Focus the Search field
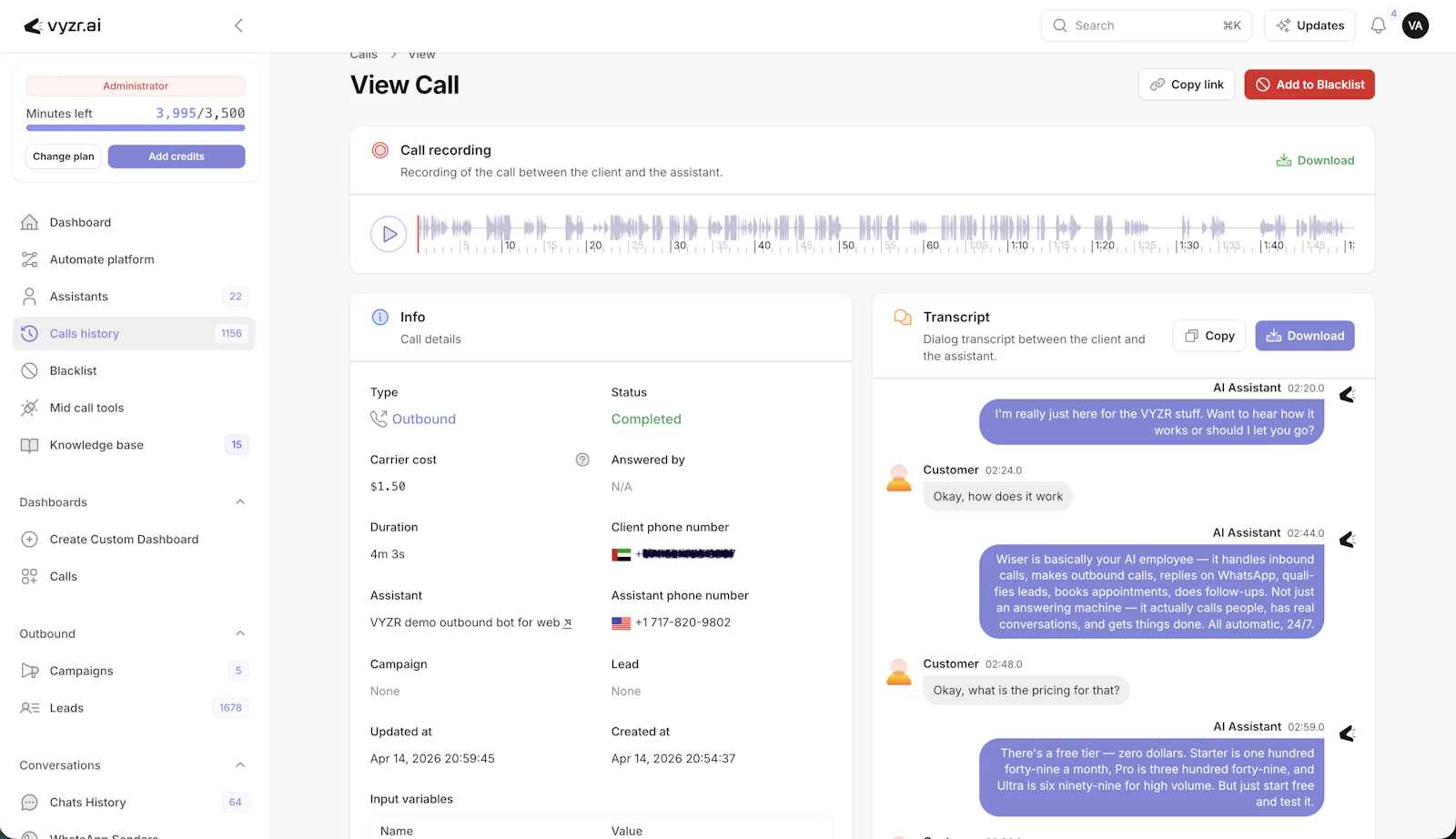The width and height of the screenshot is (1456, 839). 1147,25
